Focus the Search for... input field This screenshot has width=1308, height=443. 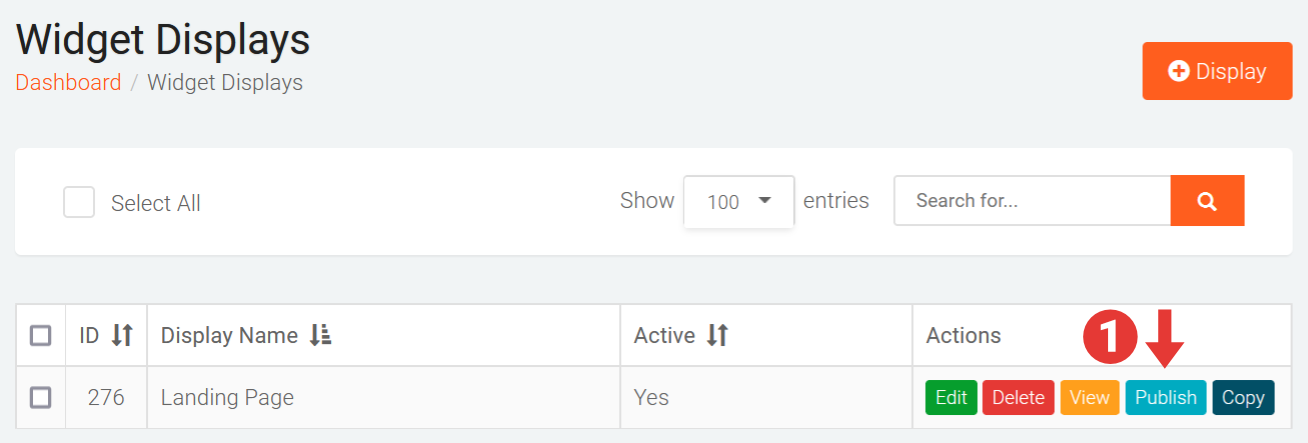coord(1031,201)
